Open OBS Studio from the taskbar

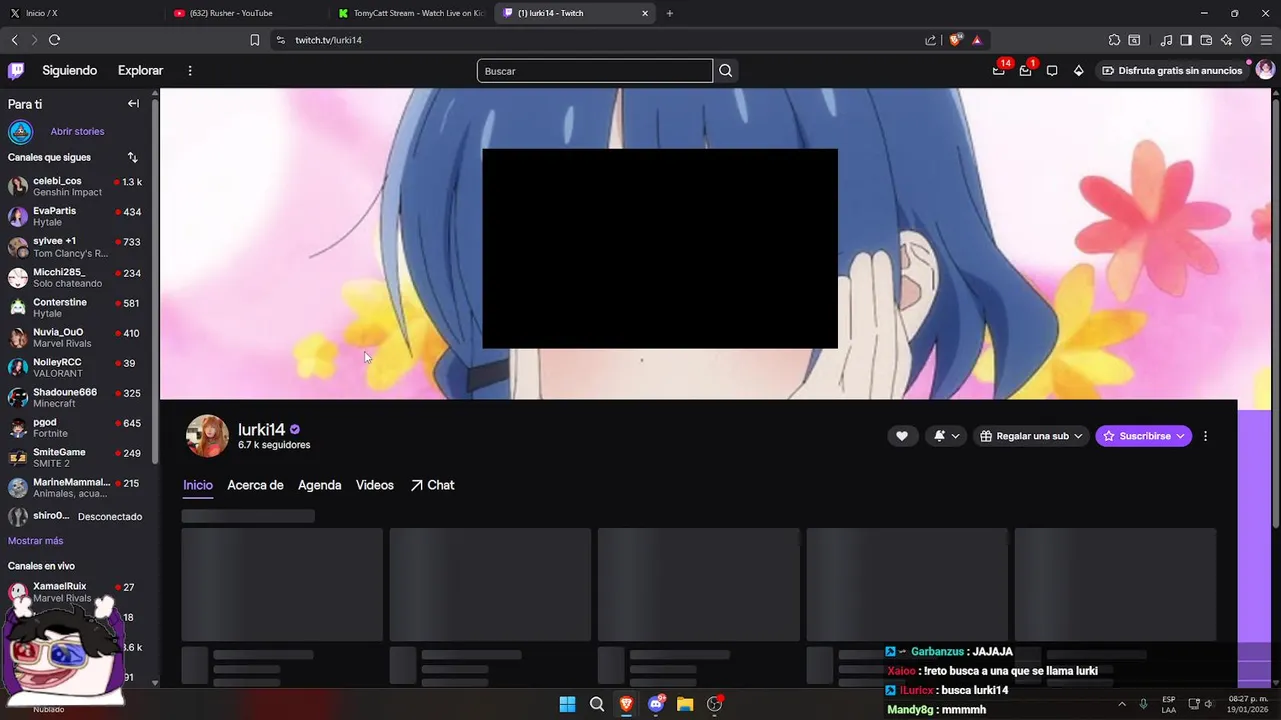tap(714, 704)
